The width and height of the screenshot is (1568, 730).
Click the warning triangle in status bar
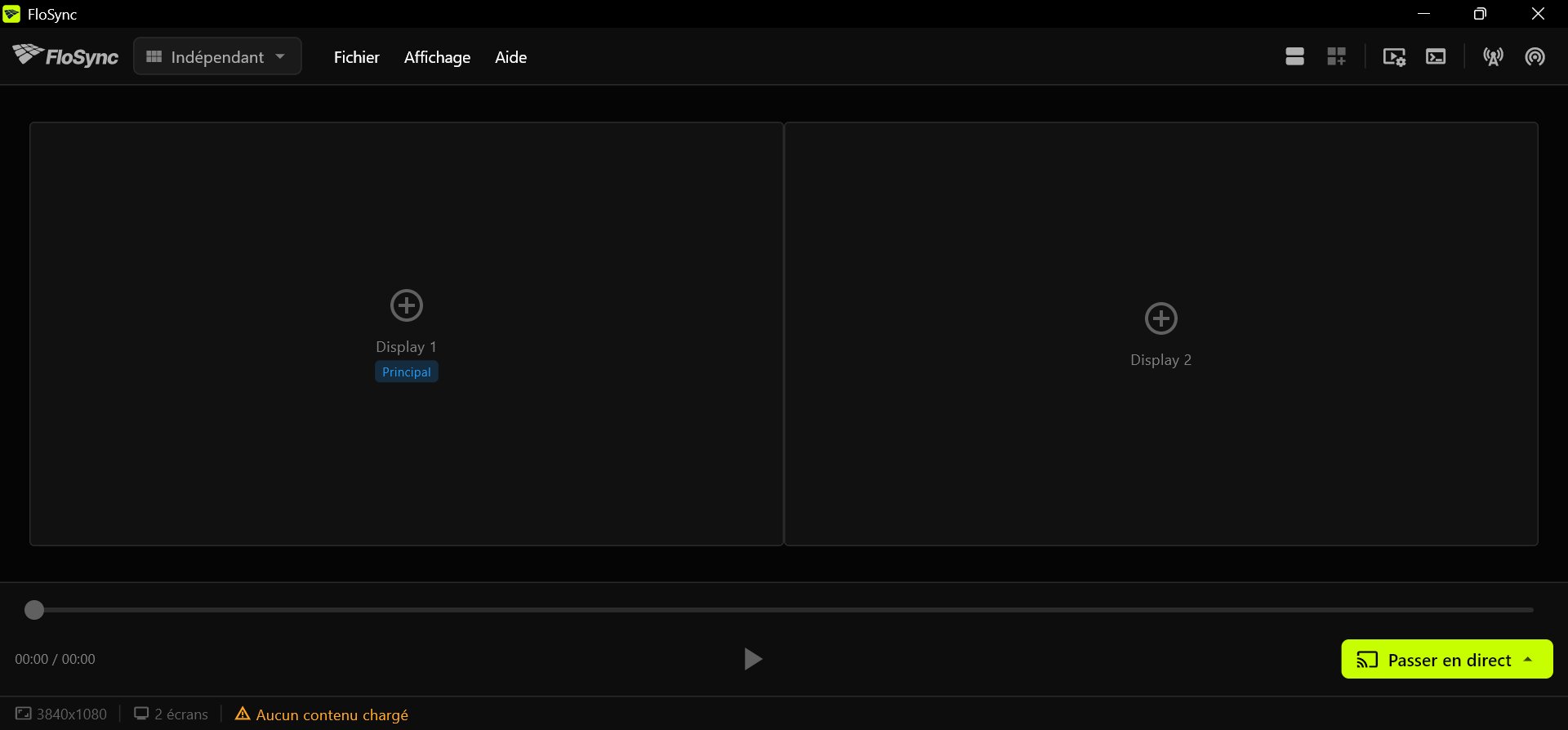point(243,714)
